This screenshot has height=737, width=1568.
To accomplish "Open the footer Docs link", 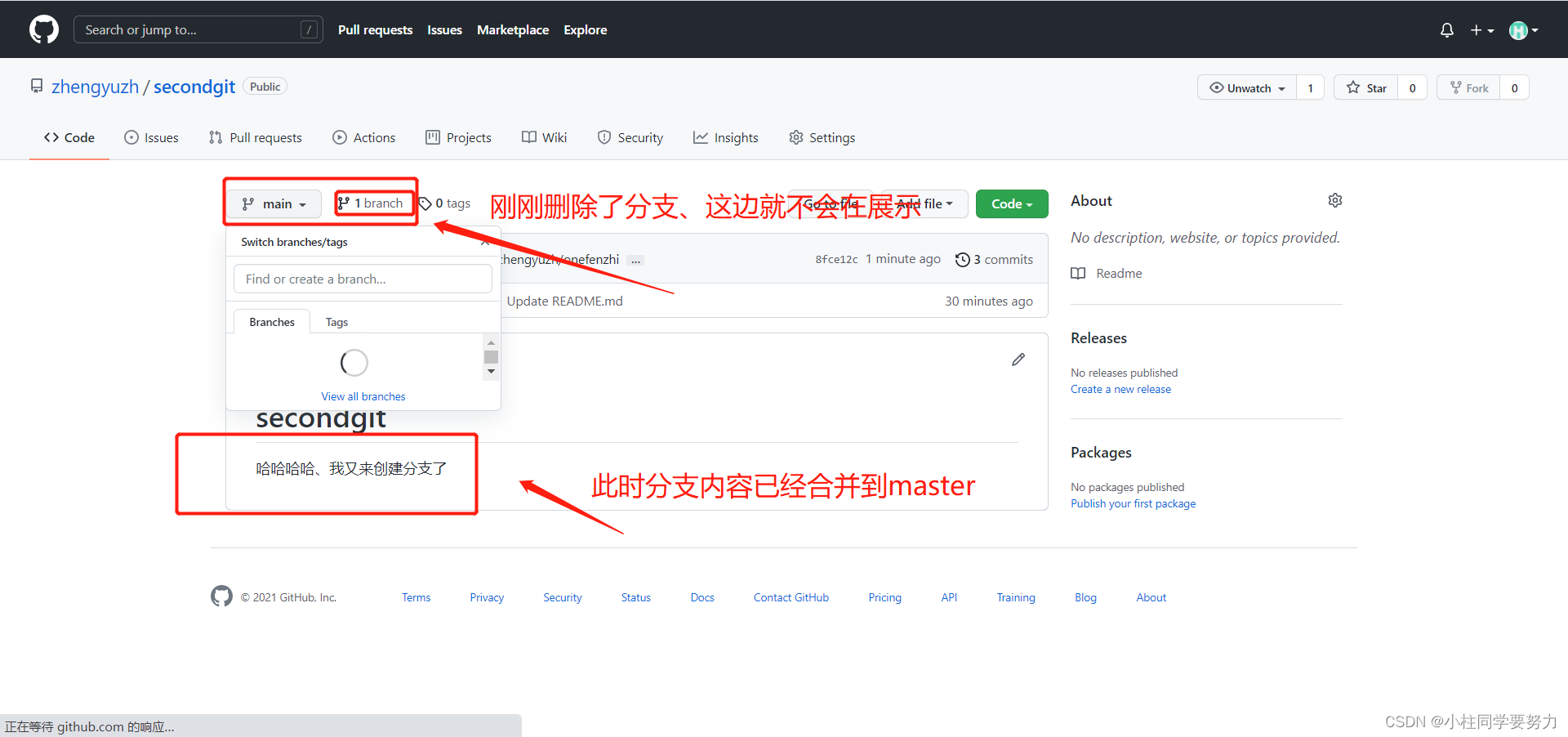I will coord(702,597).
